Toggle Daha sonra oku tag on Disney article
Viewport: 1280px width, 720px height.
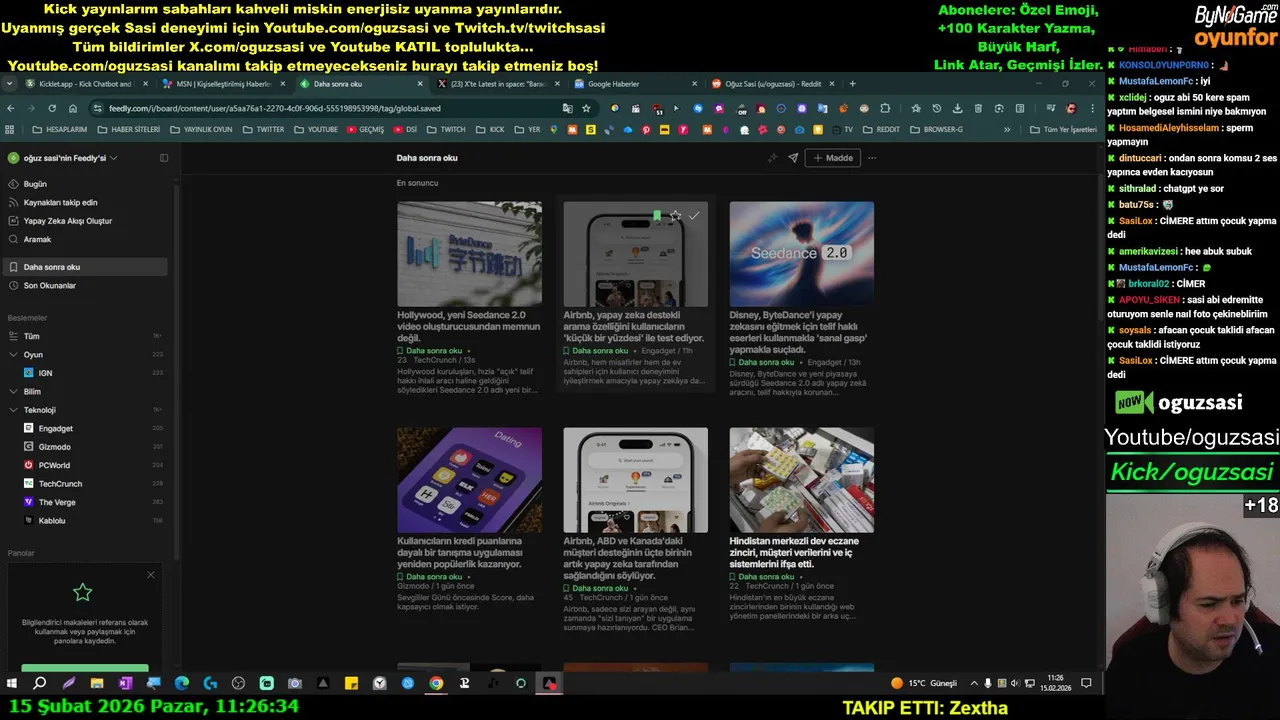click(x=762, y=362)
